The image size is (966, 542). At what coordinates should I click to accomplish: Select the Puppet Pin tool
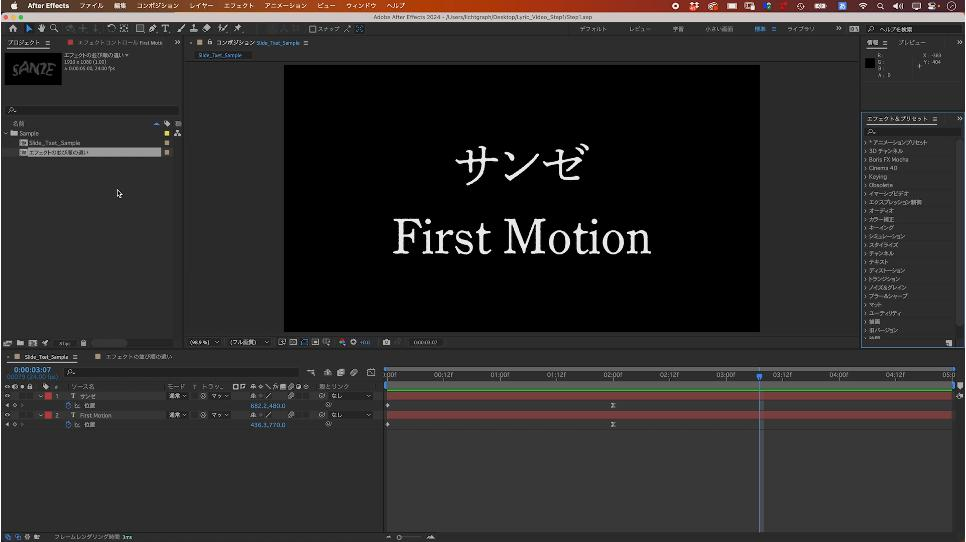coord(238,28)
